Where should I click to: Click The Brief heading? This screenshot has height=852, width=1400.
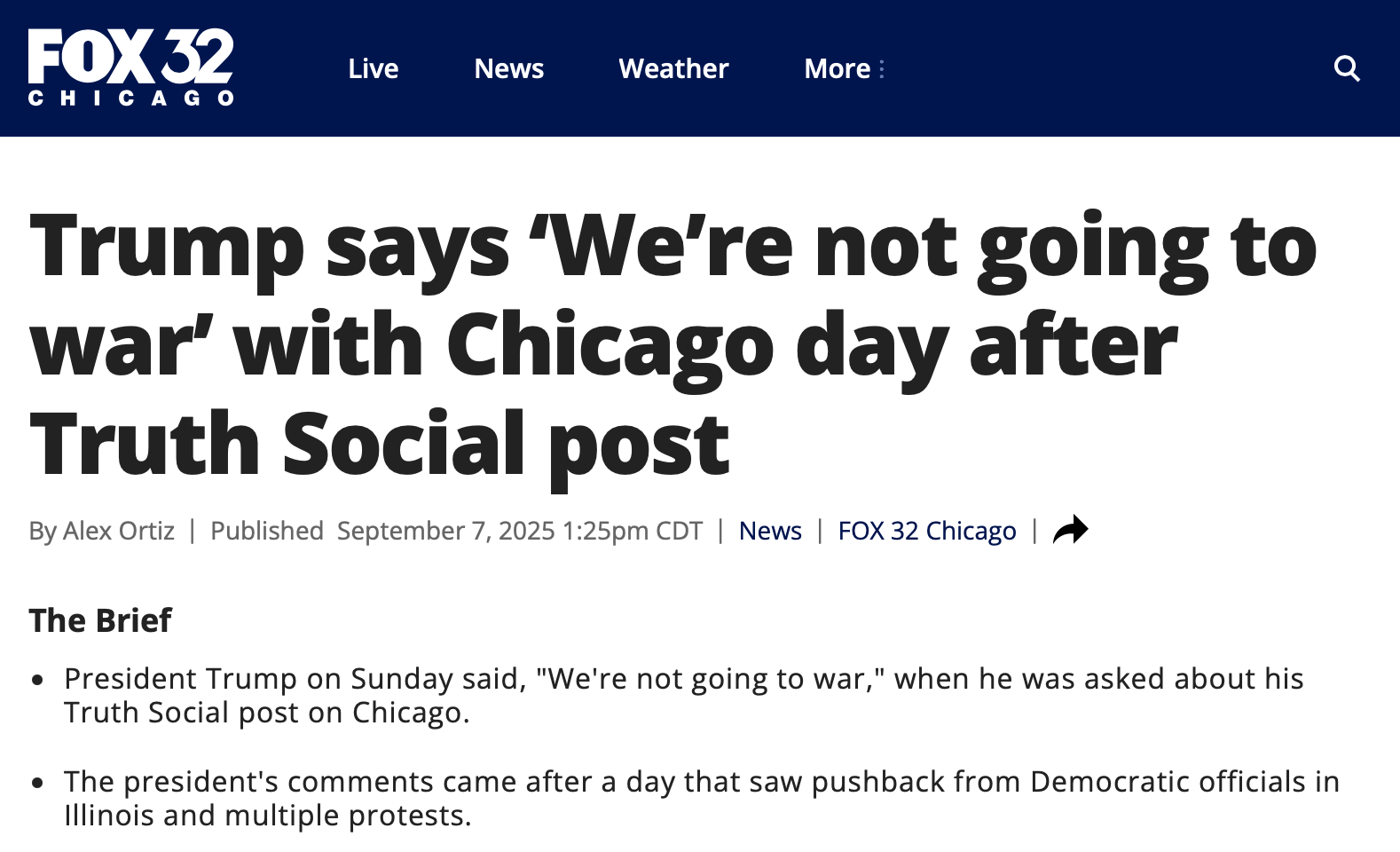tap(100, 620)
